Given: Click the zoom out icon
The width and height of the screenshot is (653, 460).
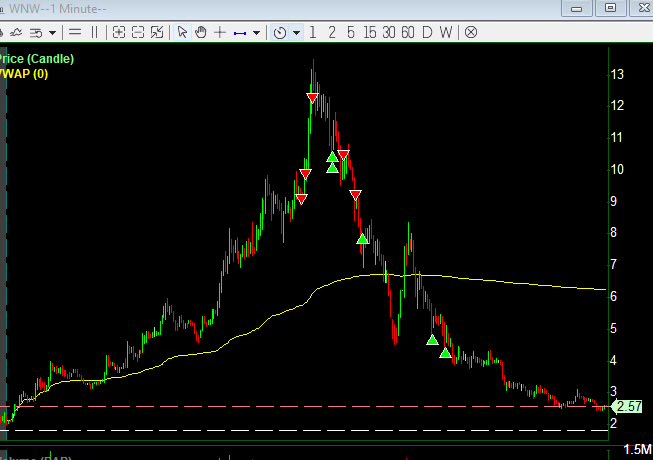Looking at the screenshot, I should [138, 32].
